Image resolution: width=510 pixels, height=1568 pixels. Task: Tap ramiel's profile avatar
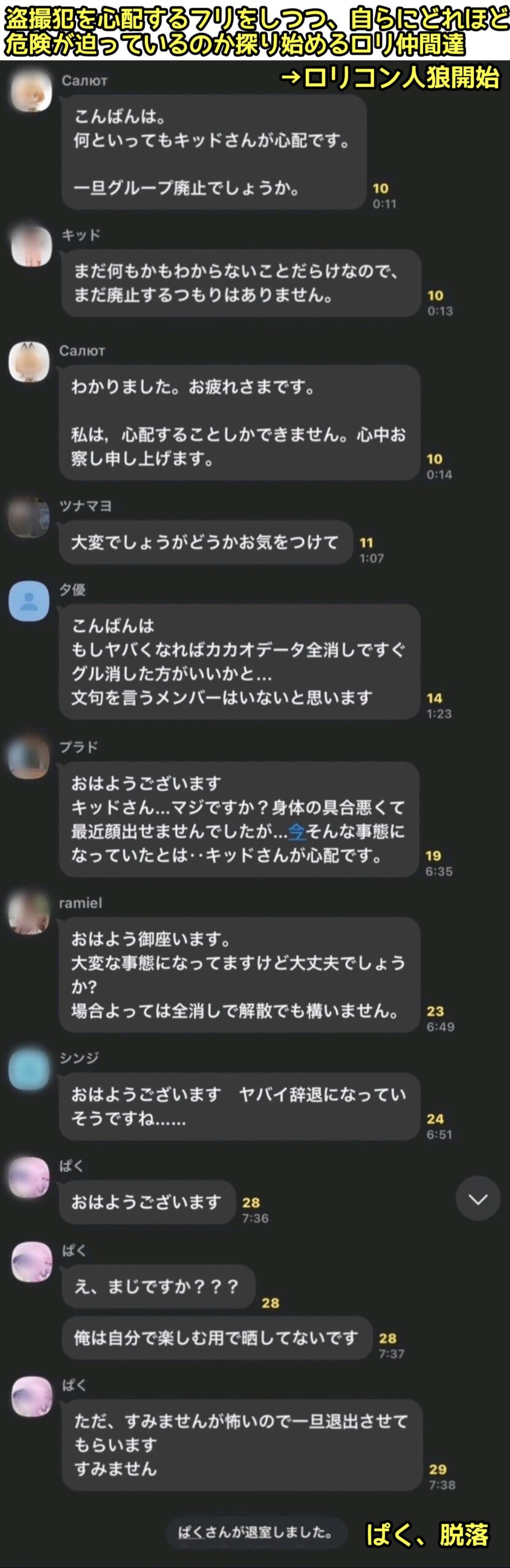(x=29, y=913)
